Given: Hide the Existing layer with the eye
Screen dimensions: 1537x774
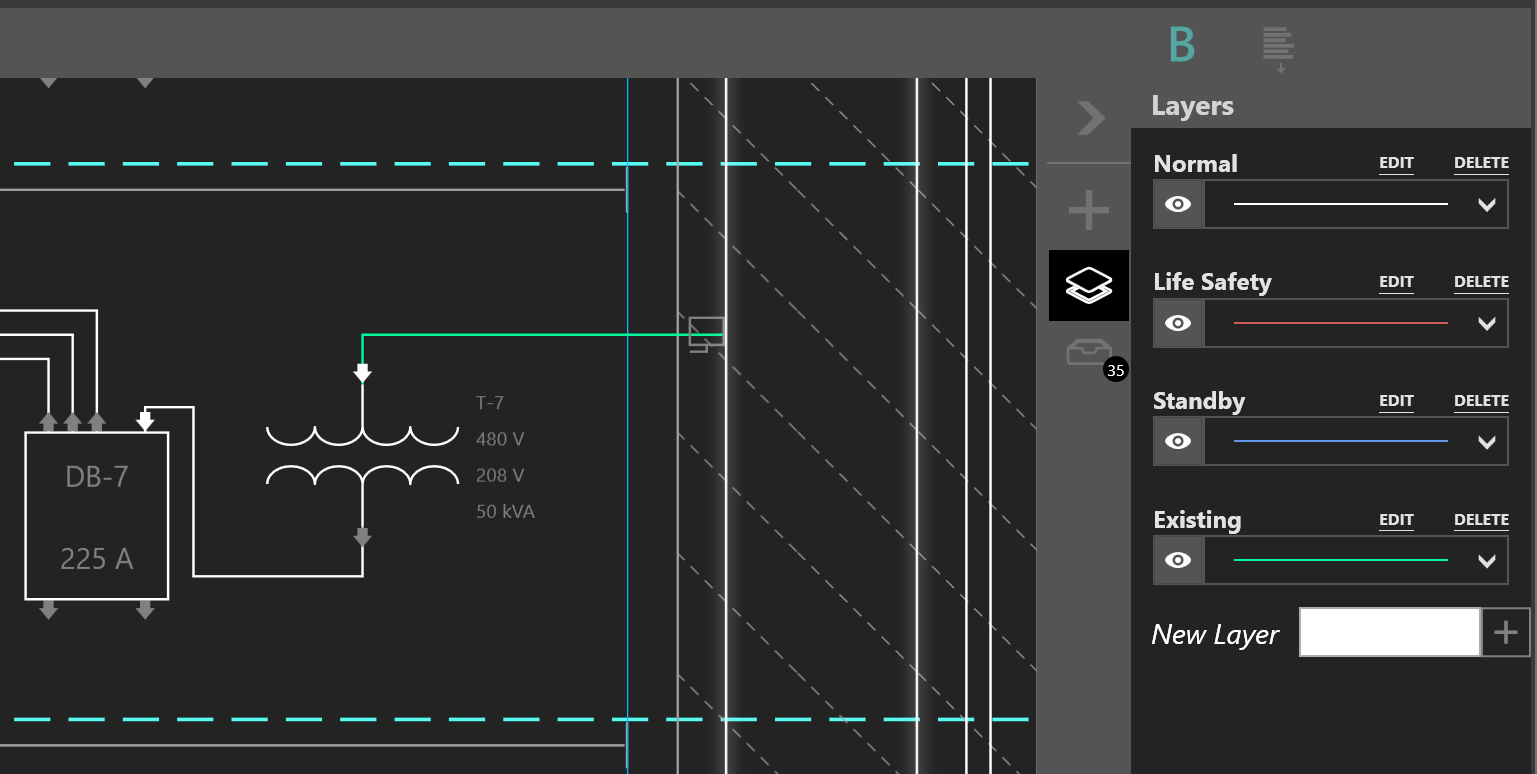Looking at the screenshot, I should click(1179, 560).
